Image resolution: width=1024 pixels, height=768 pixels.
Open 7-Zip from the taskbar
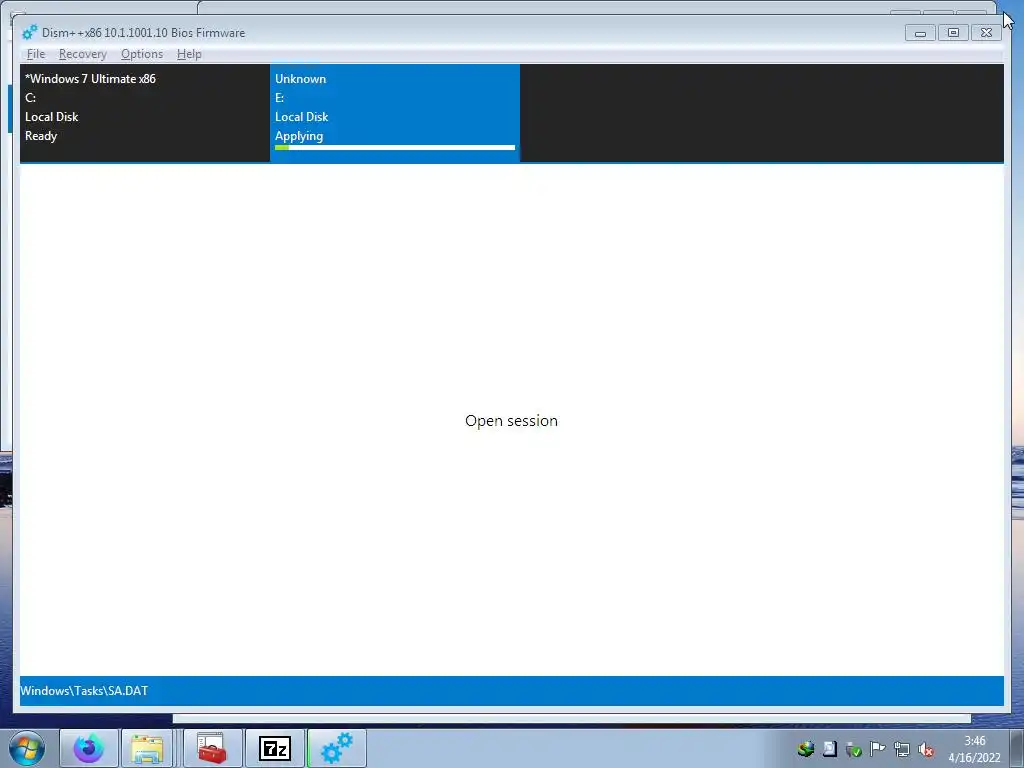tap(275, 748)
